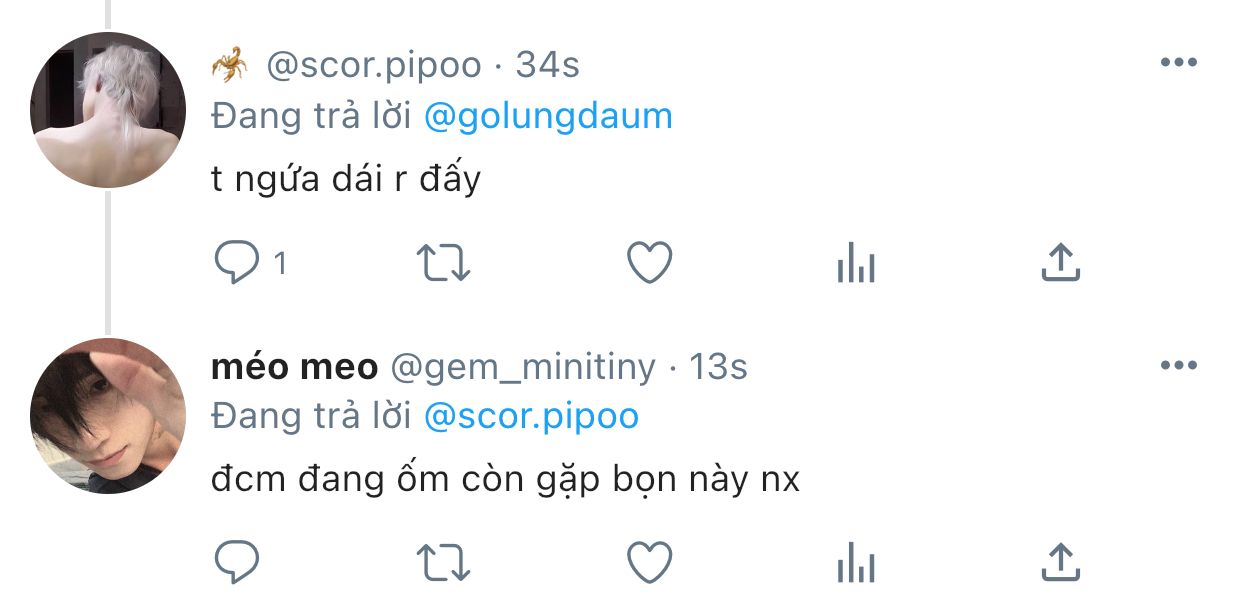View analytics for the méo meo tweet

(x=855, y=565)
